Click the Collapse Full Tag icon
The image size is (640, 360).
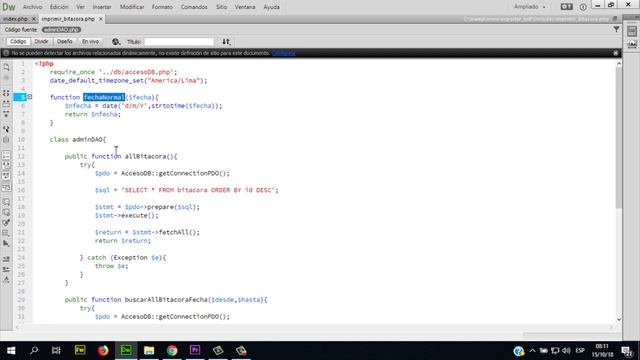point(6,93)
